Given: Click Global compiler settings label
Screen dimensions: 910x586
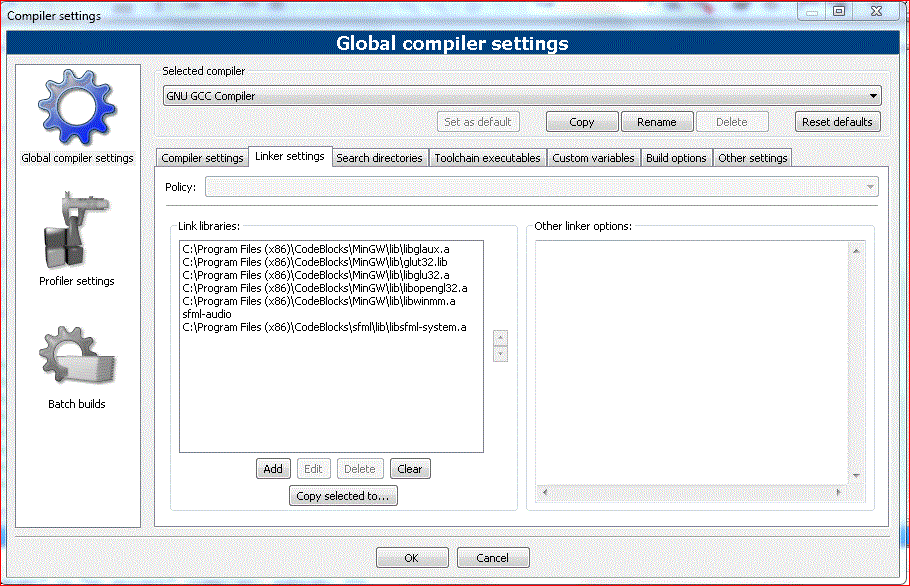Looking at the screenshot, I should click(x=77, y=158).
